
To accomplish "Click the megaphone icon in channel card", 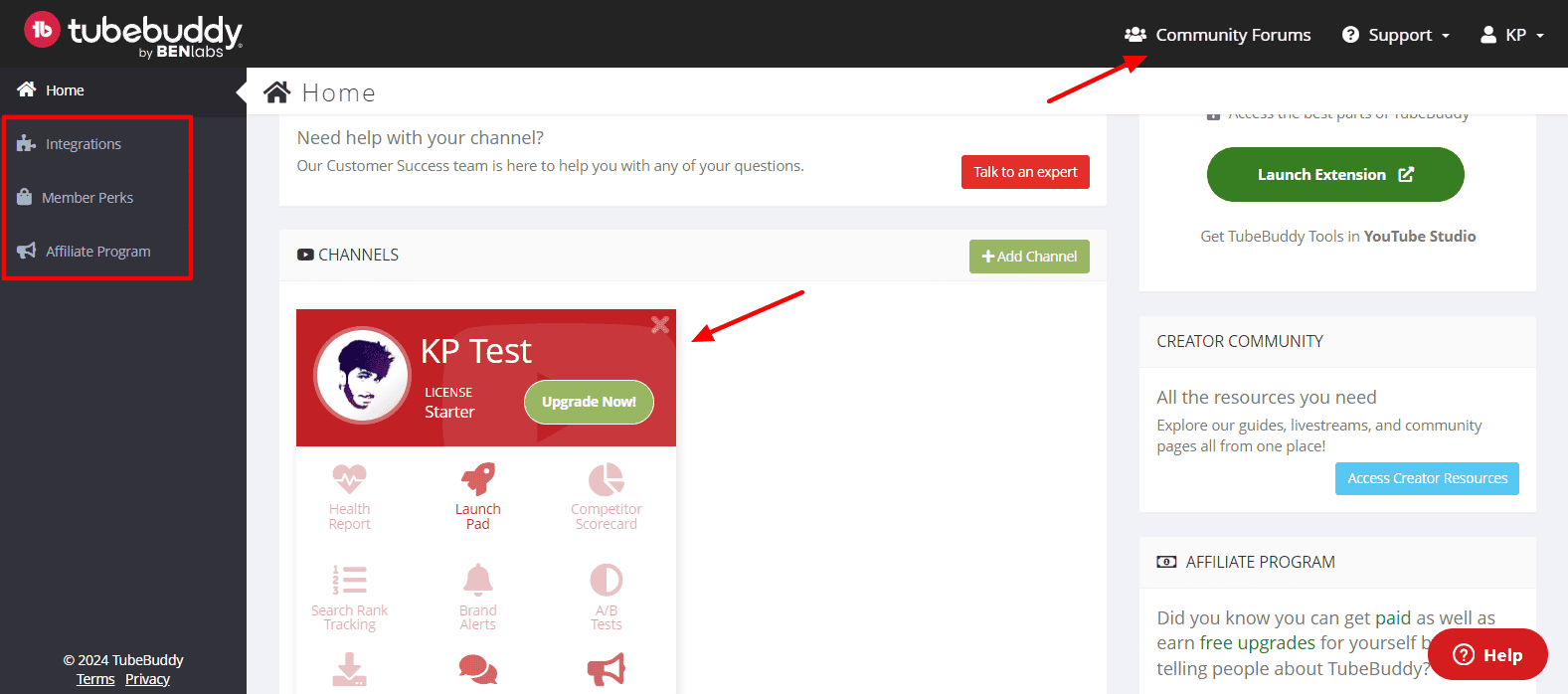I will [x=606, y=669].
